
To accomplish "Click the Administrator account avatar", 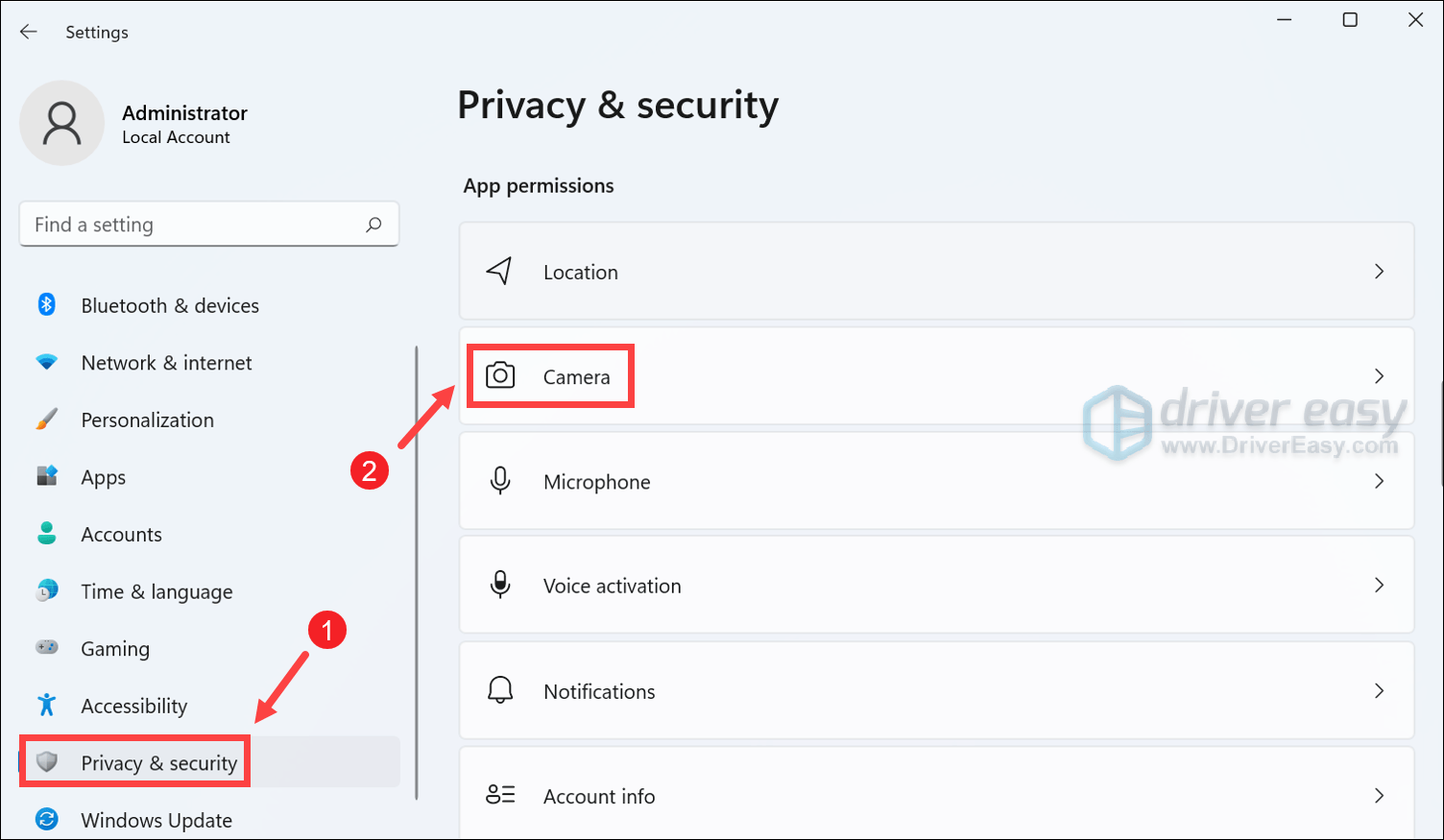I will (61, 123).
